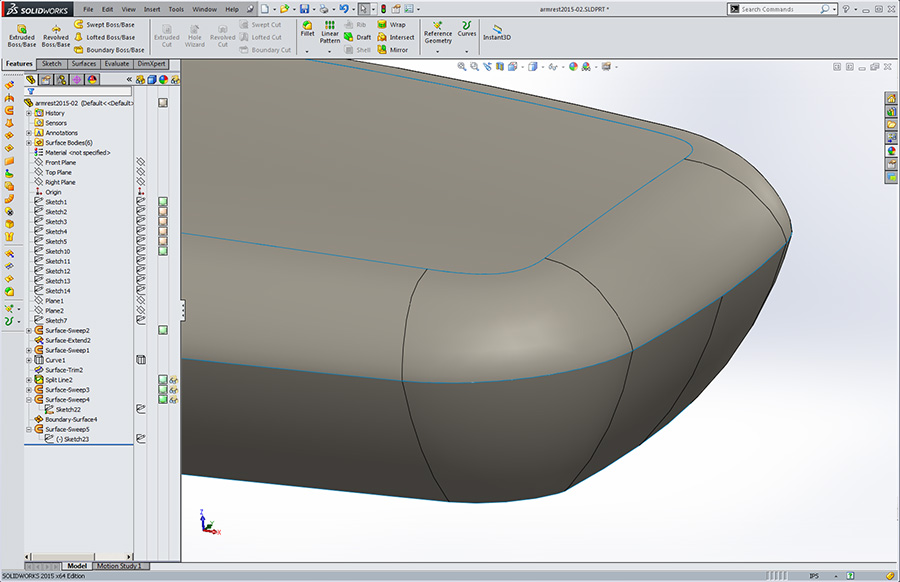Activate the Fillet feature icon
This screenshot has height=582, width=900.
tap(307, 27)
